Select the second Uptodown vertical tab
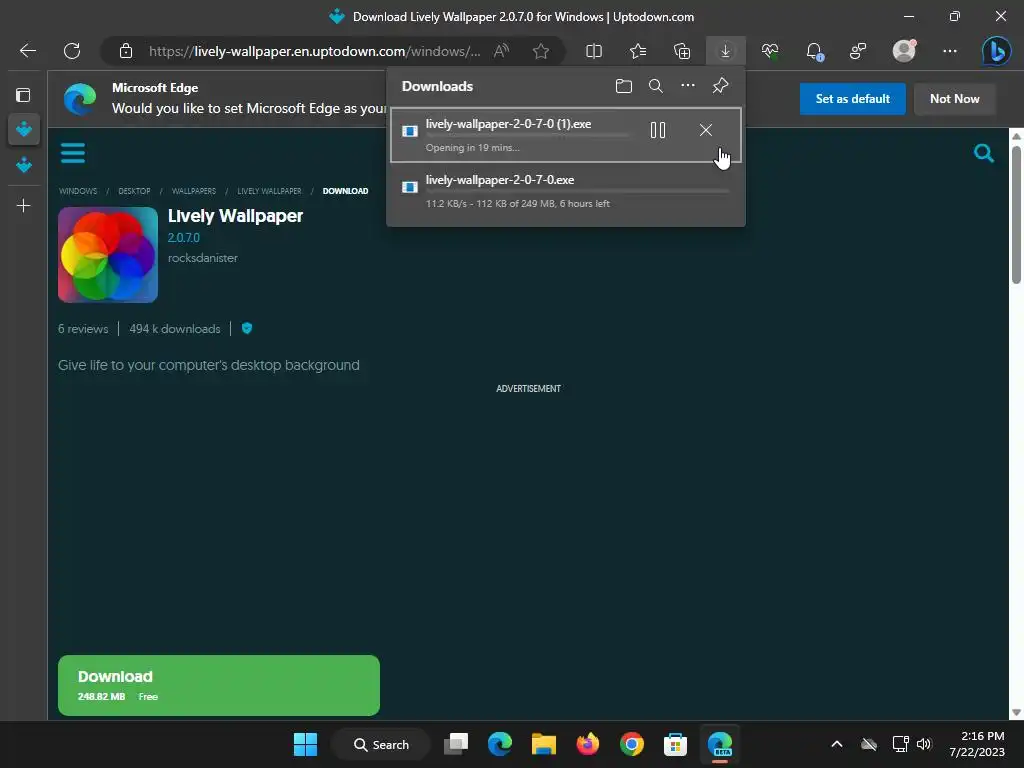Image resolution: width=1024 pixels, height=768 pixels. click(x=24, y=165)
